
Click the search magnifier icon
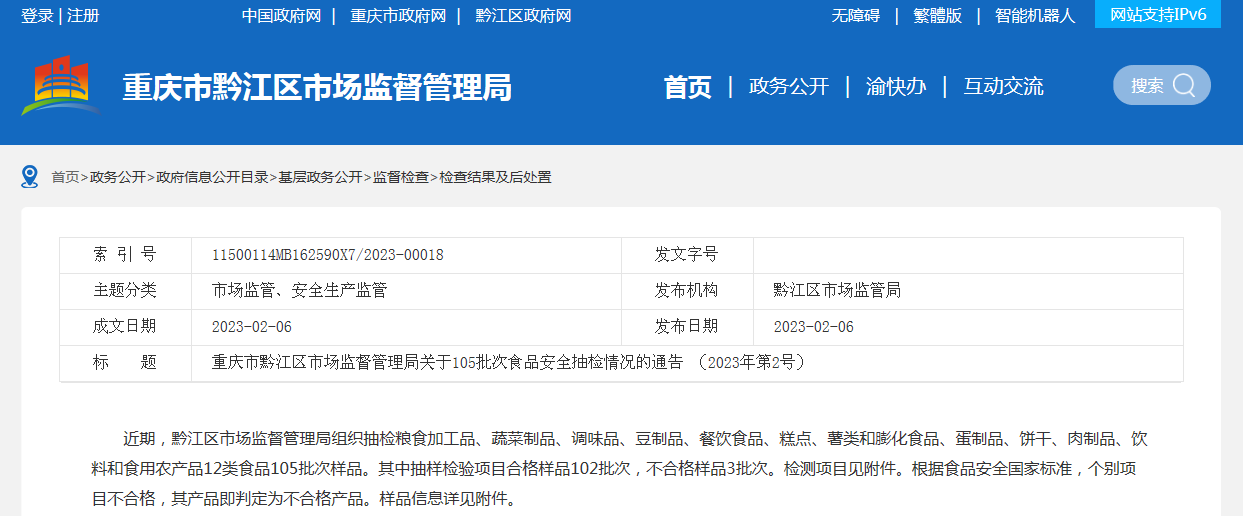pos(1184,86)
